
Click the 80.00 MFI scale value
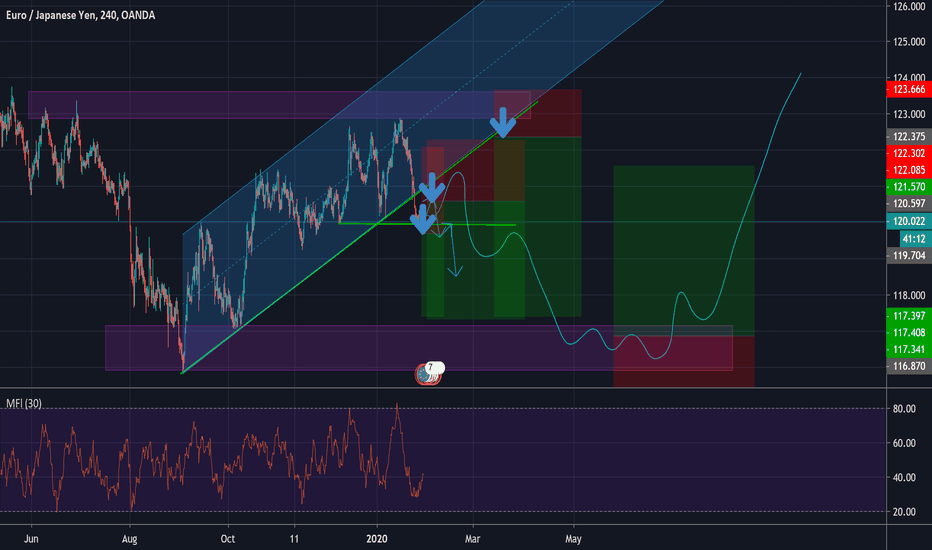click(x=904, y=408)
